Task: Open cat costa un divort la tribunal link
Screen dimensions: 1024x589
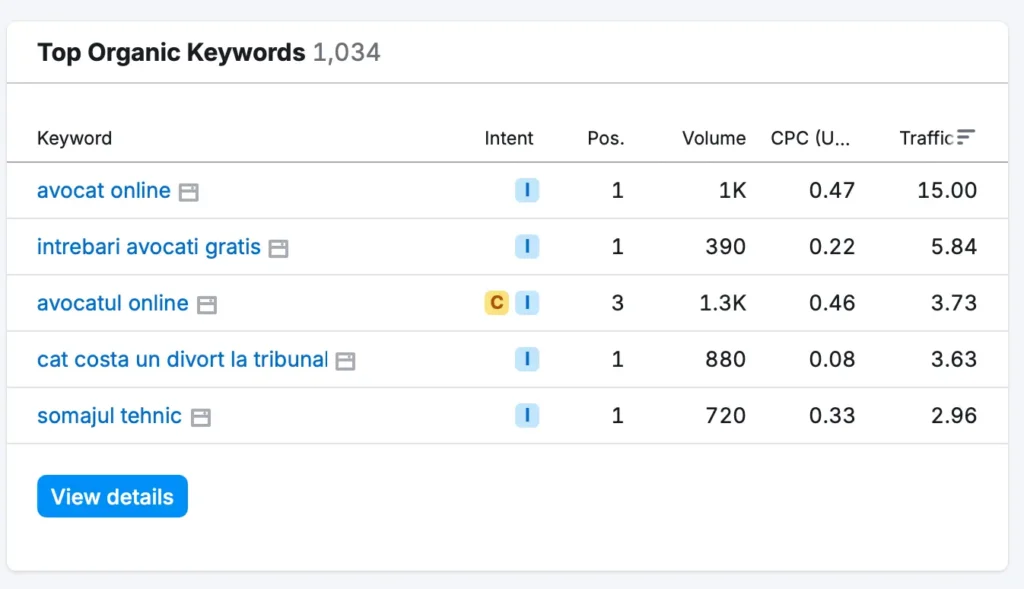Action: tap(182, 359)
